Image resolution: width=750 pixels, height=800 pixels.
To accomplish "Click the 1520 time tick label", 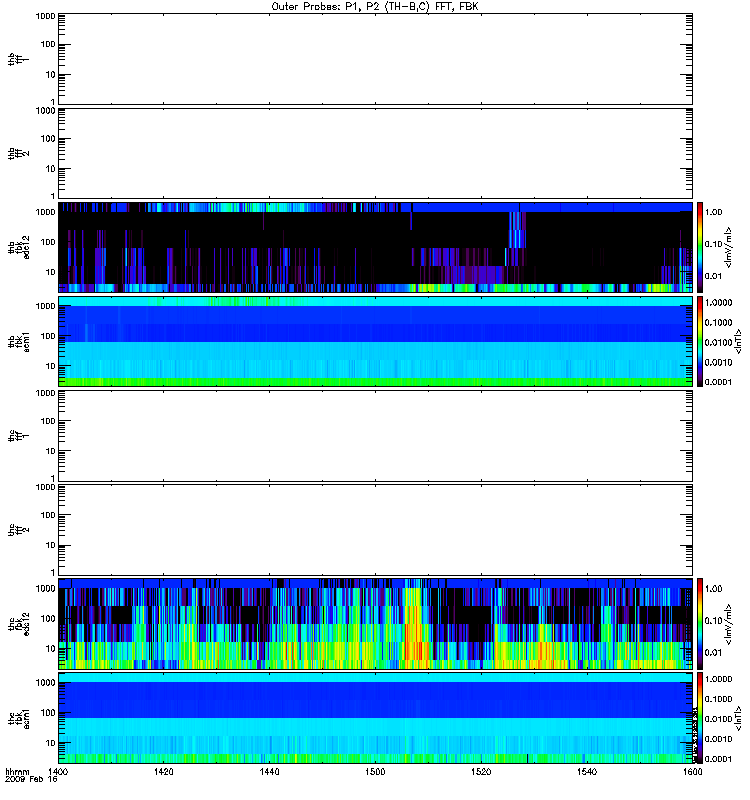I will click(x=481, y=771).
